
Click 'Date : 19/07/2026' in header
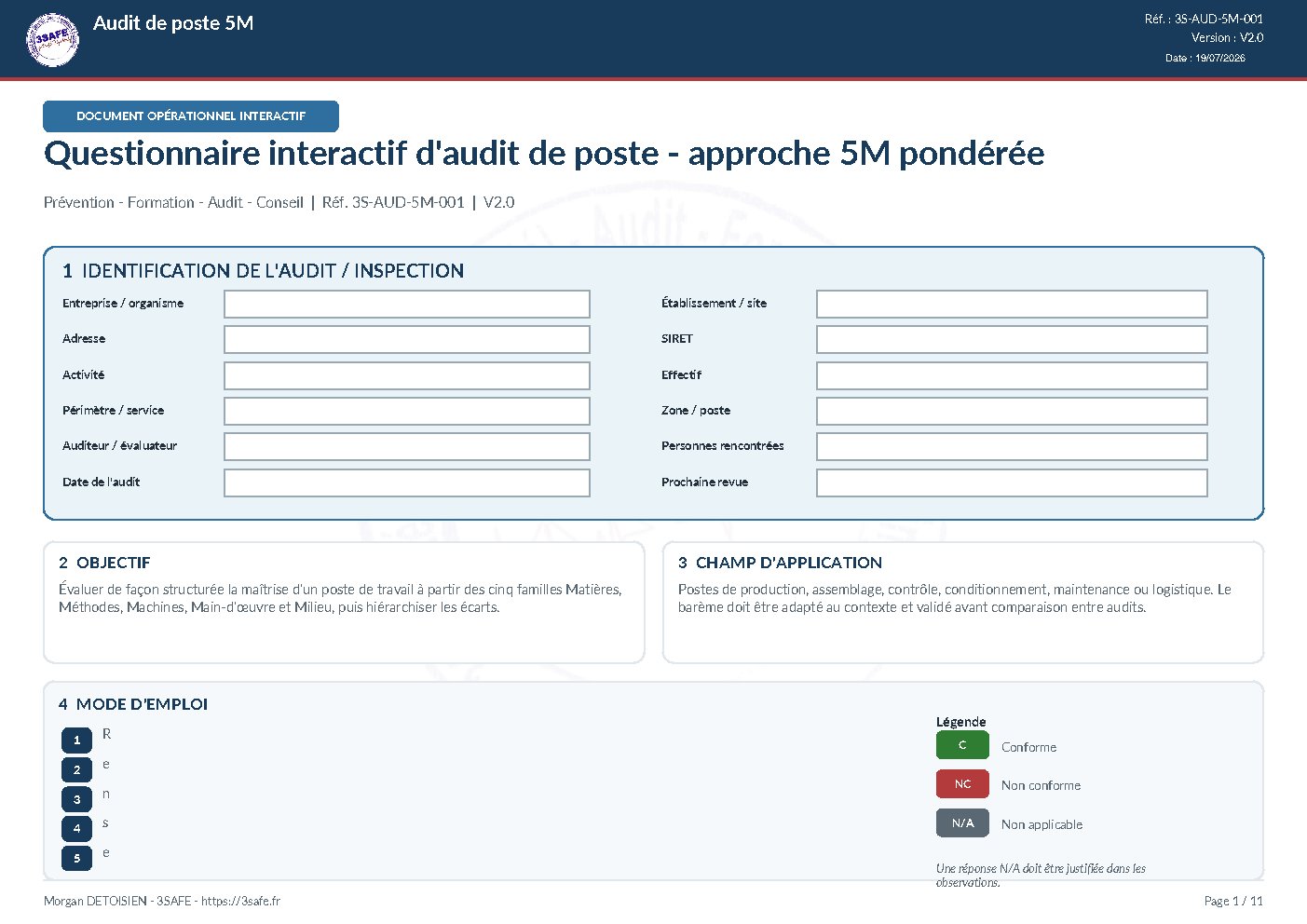1205,58
